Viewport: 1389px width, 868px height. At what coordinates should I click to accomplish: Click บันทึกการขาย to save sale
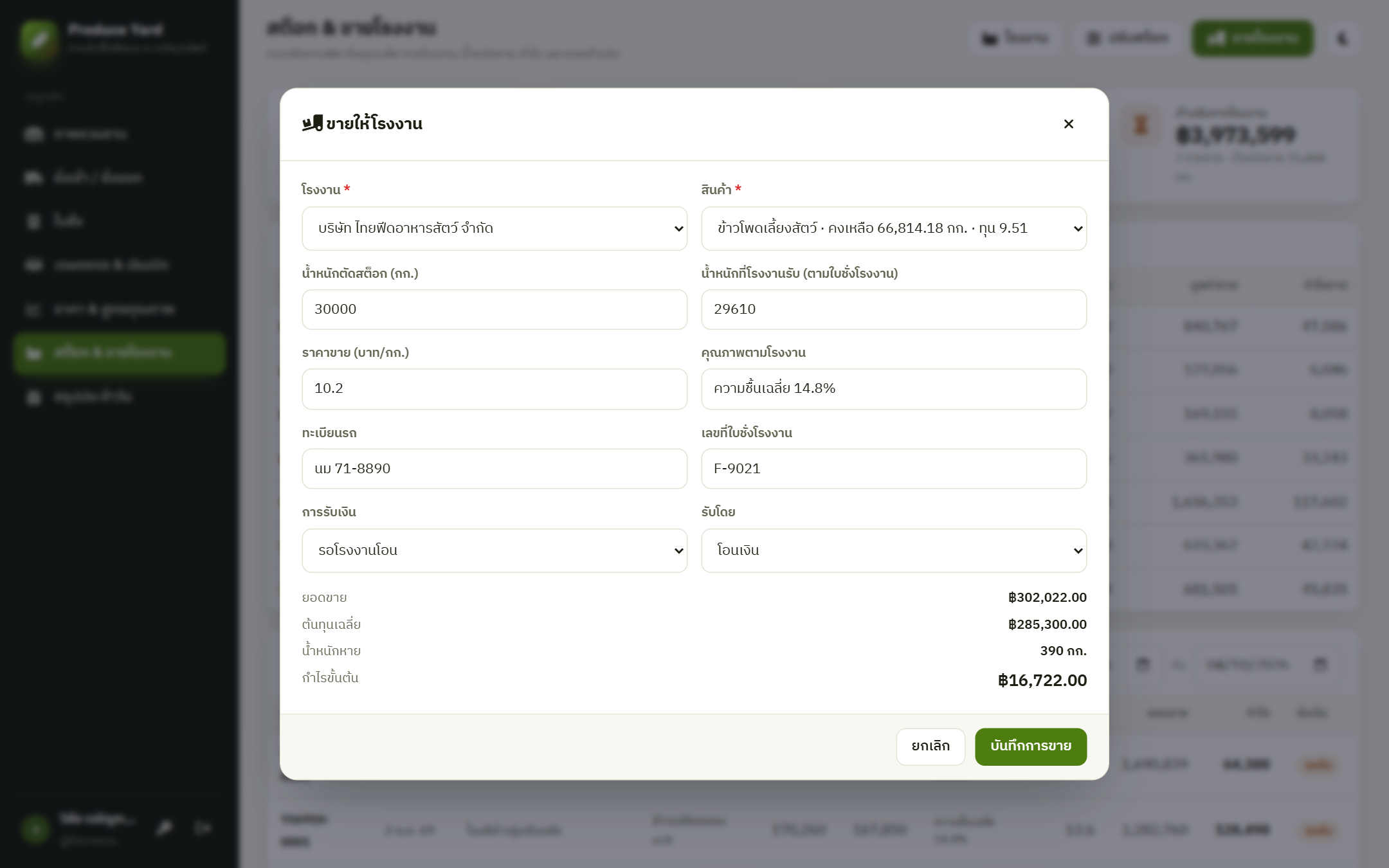pyautogui.click(x=1031, y=746)
